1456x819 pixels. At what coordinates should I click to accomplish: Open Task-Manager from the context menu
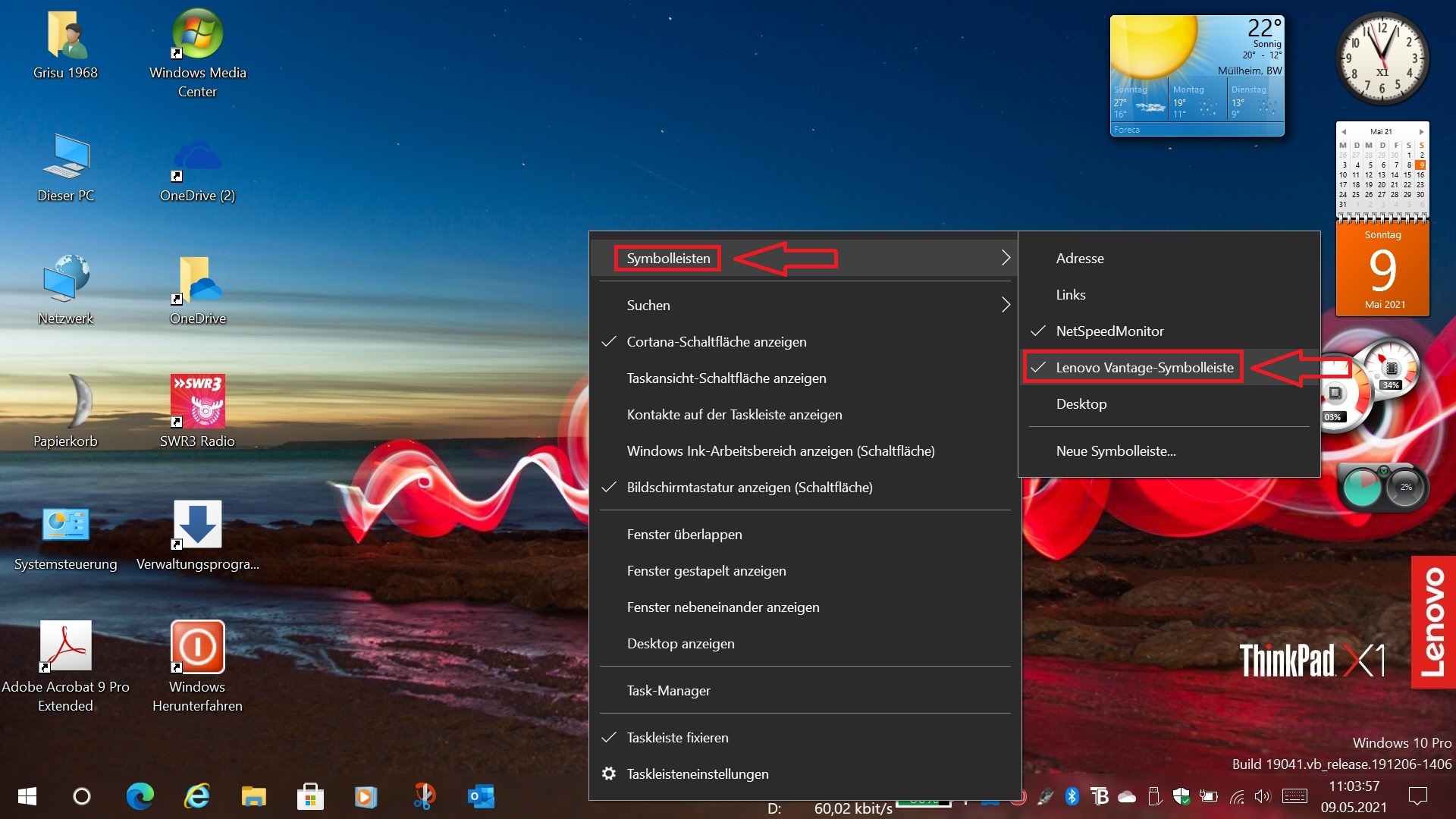[805, 691]
